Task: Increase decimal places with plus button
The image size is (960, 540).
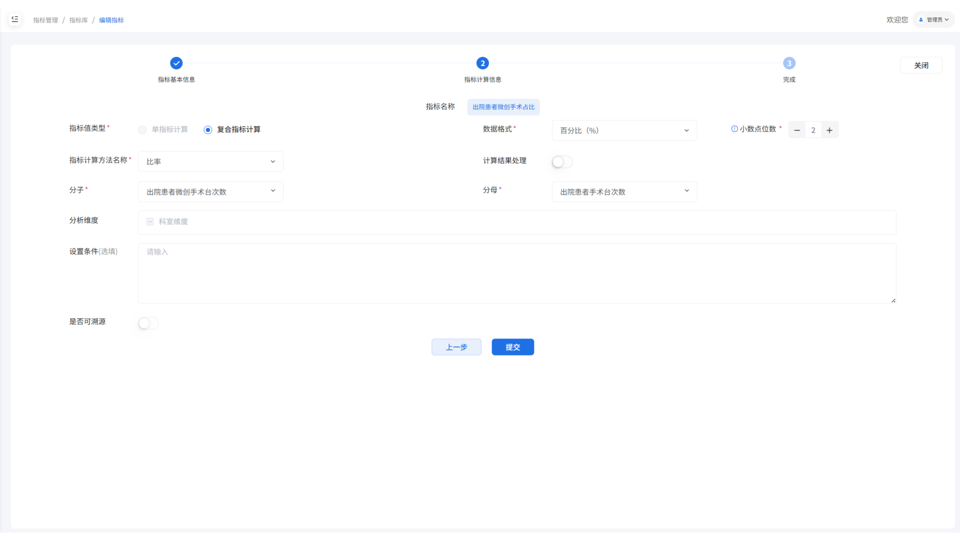Action: (x=830, y=130)
